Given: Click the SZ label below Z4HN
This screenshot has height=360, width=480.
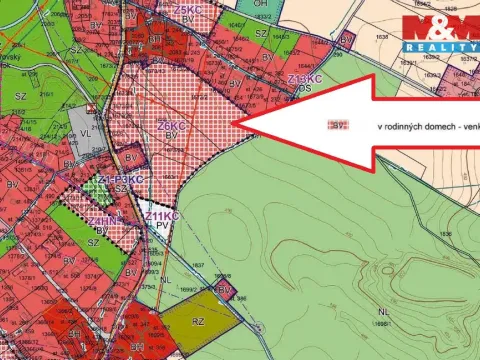Looking at the screenshot, I should coord(93,243).
